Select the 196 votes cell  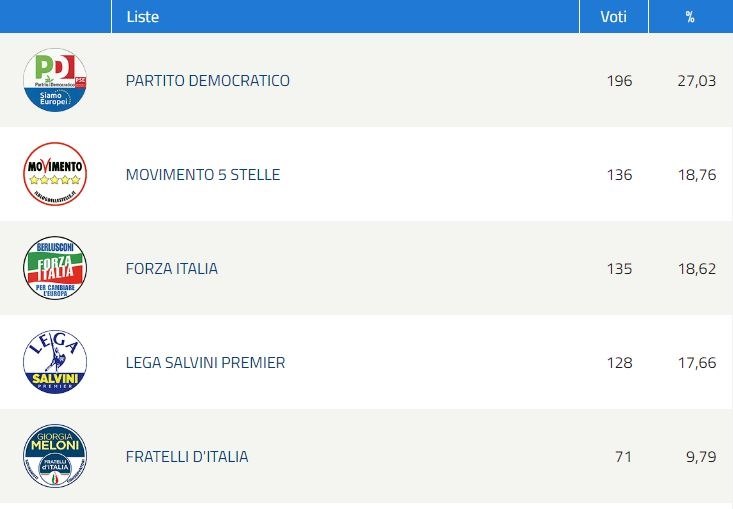click(x=619, y=80)
